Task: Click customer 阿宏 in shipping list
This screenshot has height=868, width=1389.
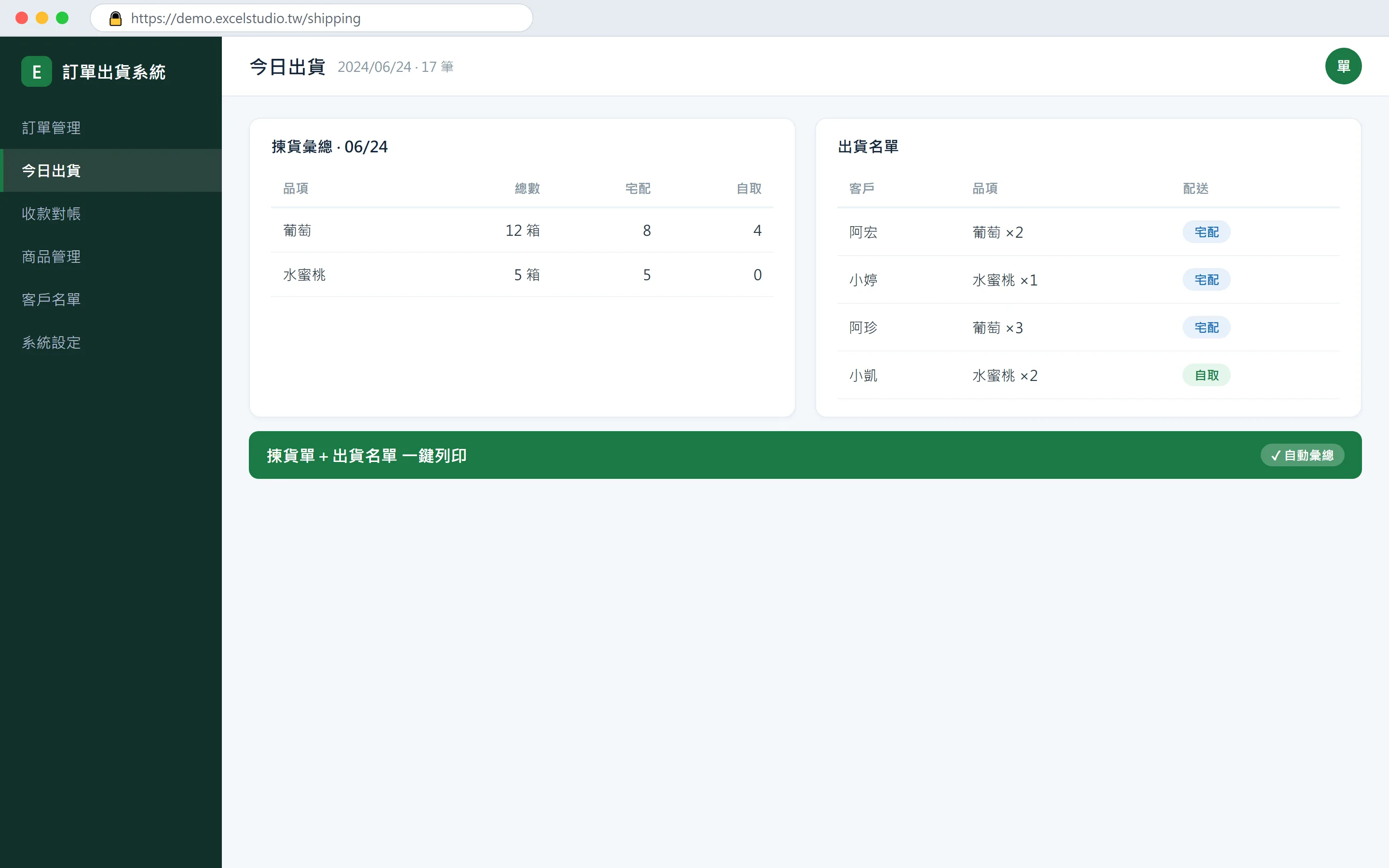Action: tap(863, 232)
